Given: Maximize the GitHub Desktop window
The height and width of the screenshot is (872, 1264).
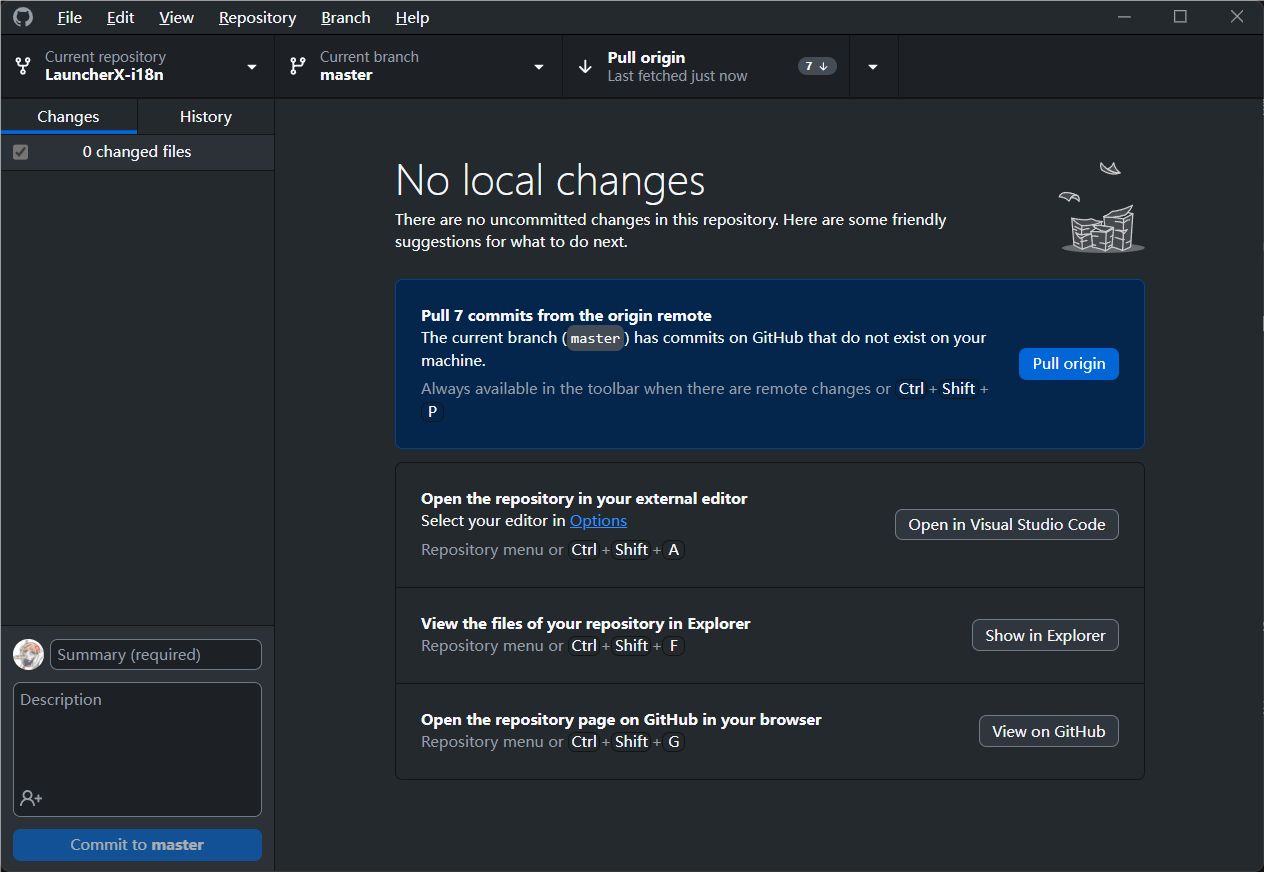Looking at the screenshot, I should 1180,17.
